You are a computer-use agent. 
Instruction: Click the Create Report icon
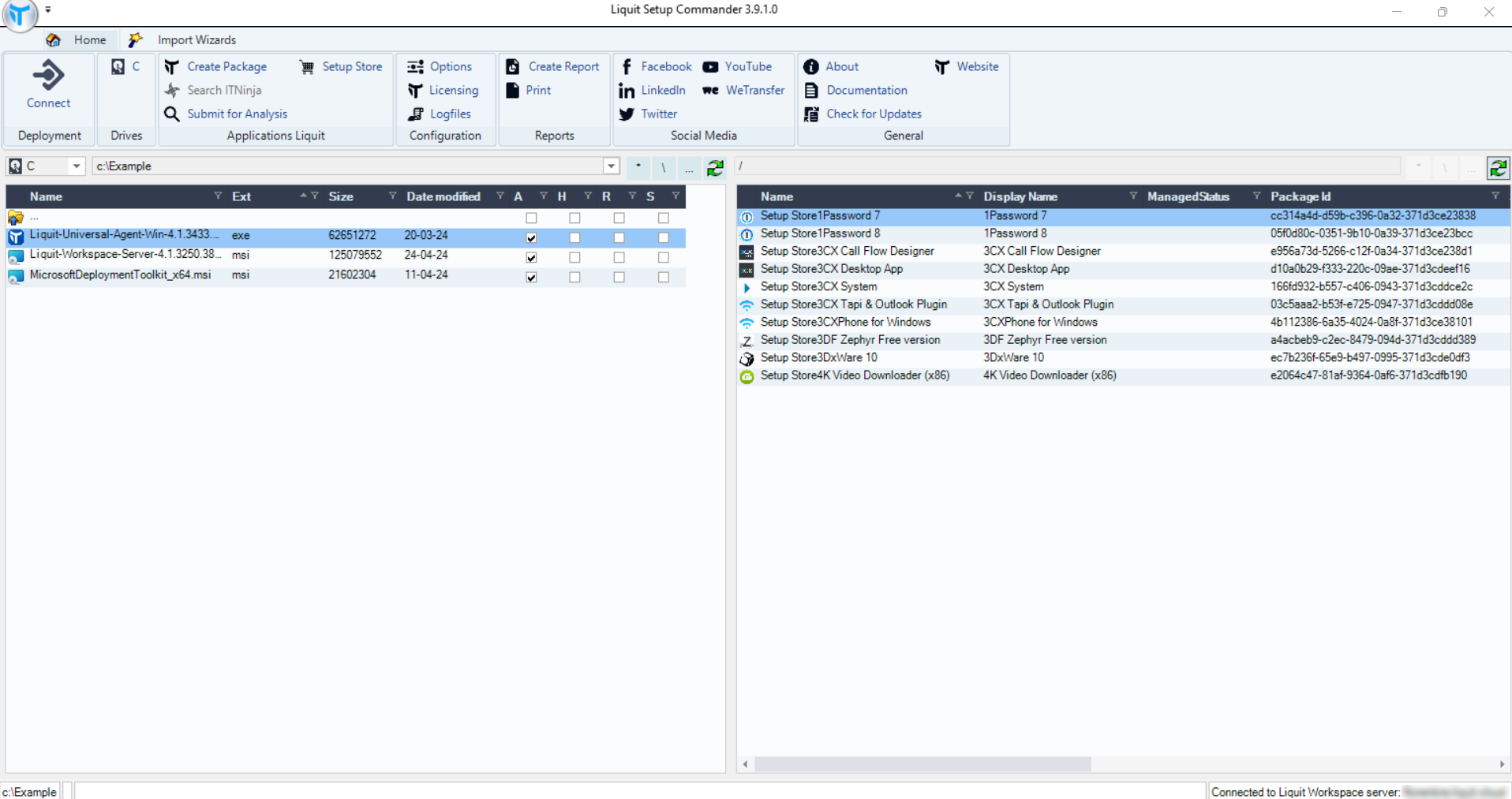(x=513, y=67)
